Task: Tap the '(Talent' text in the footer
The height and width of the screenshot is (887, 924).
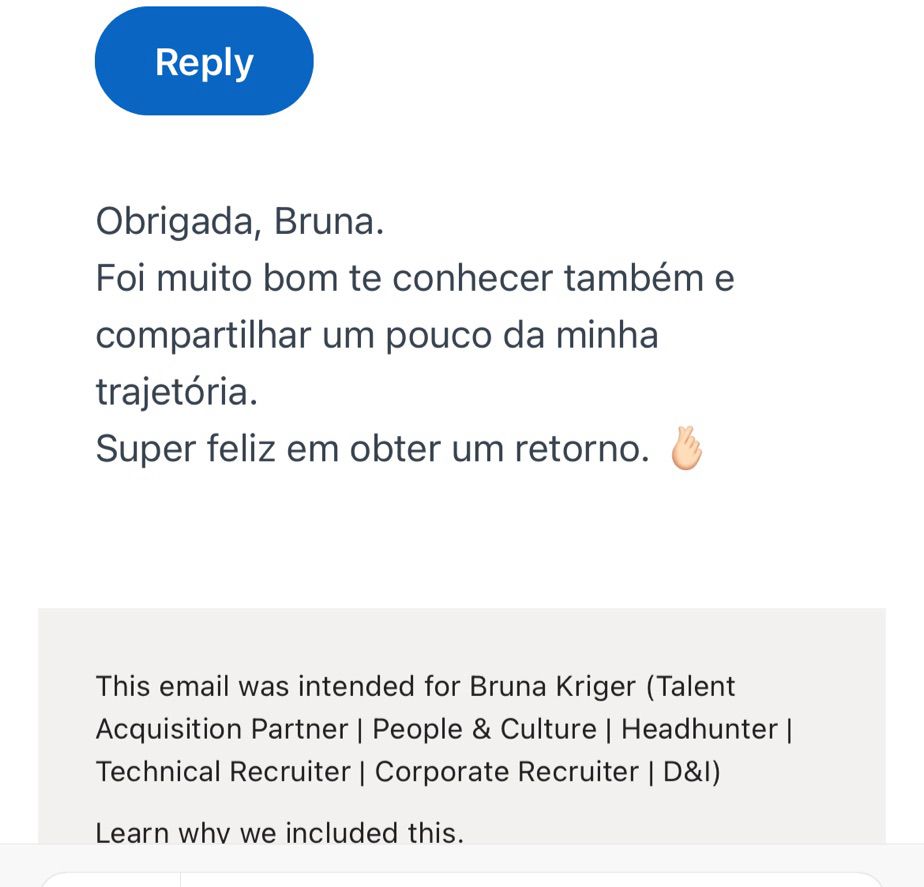Action: (691, 687)
